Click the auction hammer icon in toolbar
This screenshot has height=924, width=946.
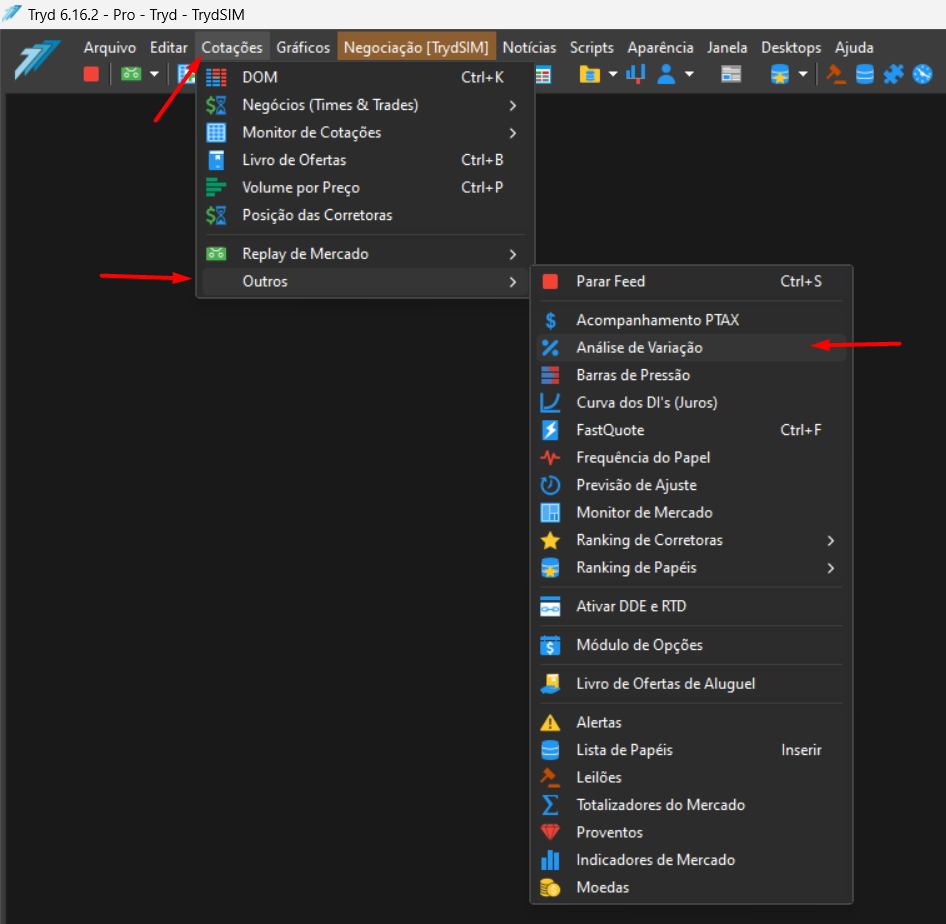836,74
